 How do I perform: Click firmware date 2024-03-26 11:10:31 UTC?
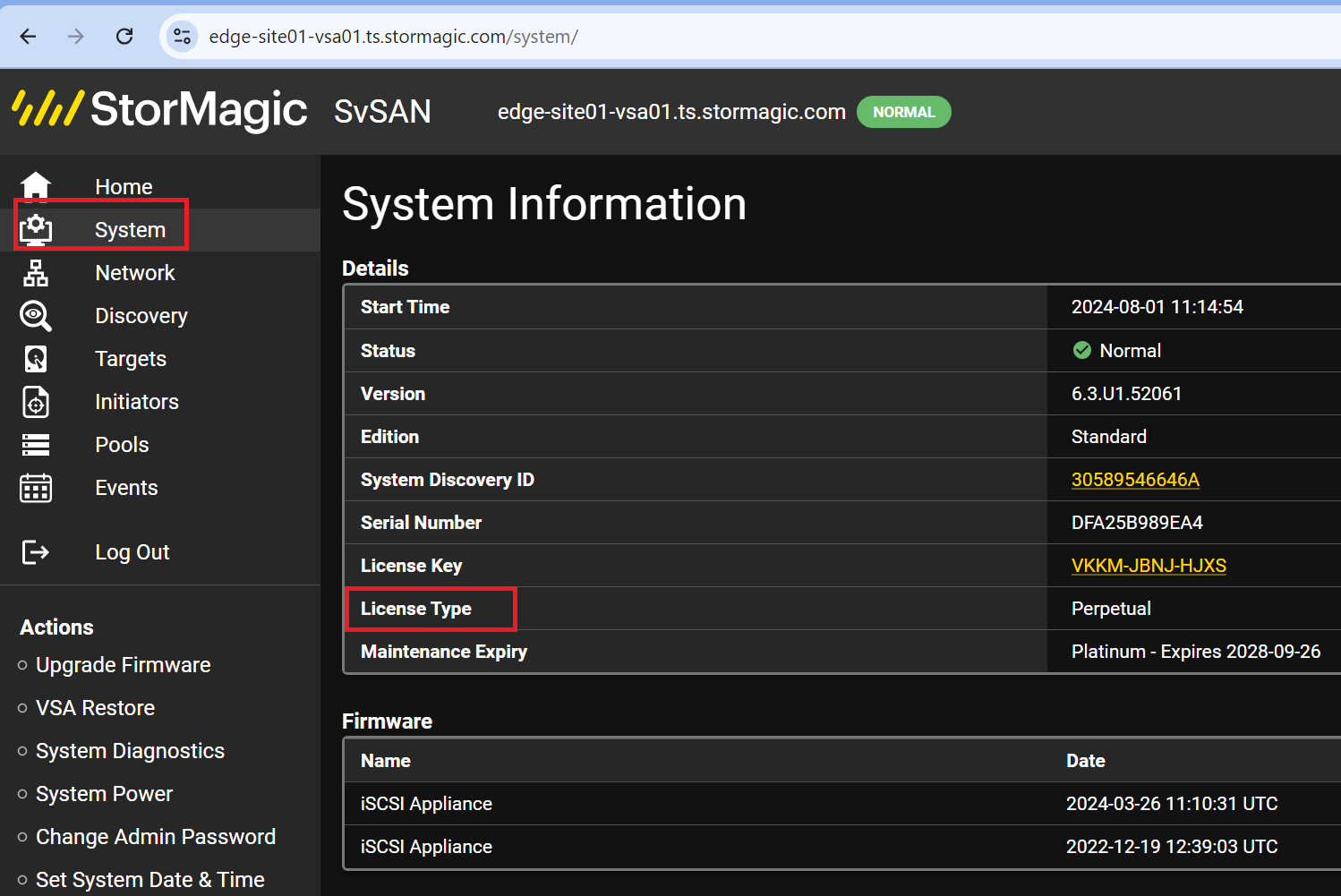1172,804
